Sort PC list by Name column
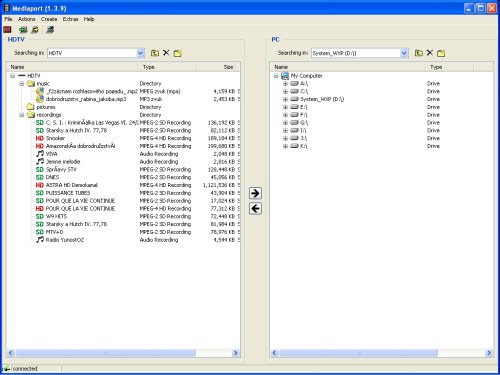 coord(348,67)
